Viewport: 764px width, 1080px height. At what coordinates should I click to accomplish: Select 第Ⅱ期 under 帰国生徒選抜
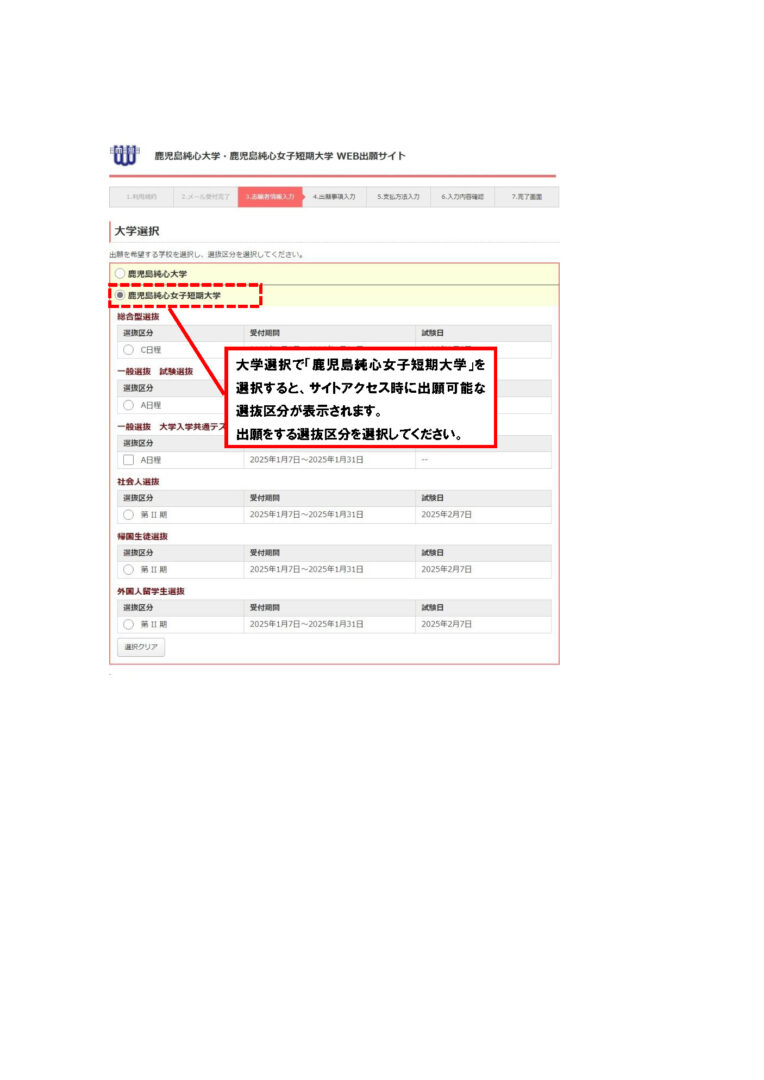[x=128, y=569]
